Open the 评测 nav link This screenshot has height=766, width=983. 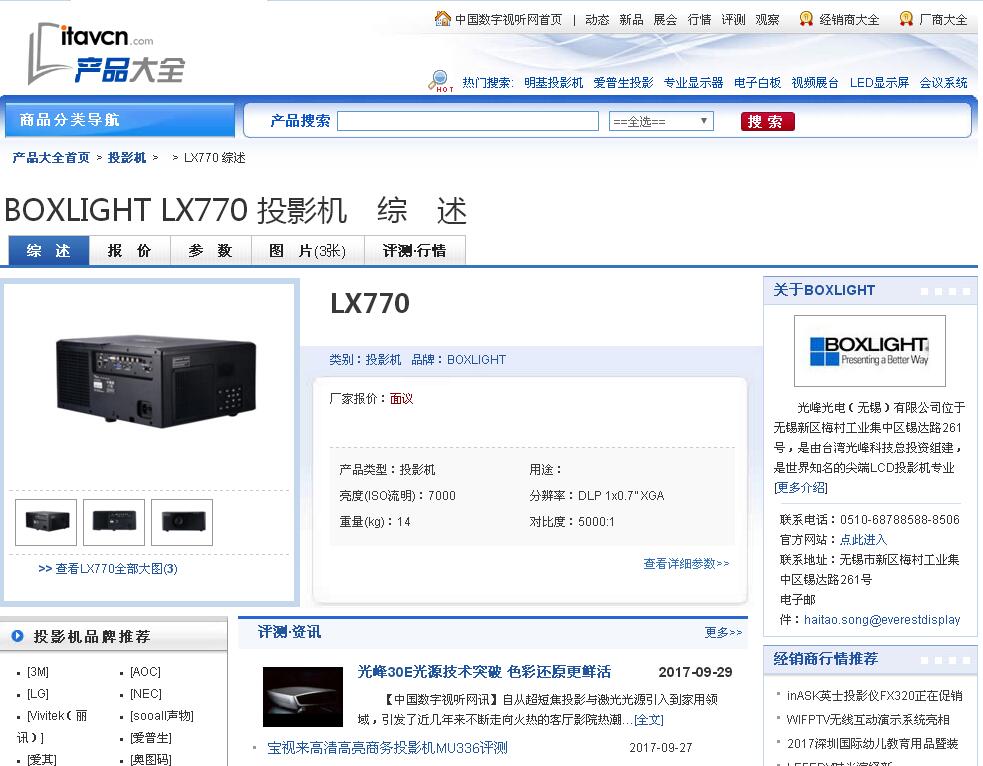point(733,19)
